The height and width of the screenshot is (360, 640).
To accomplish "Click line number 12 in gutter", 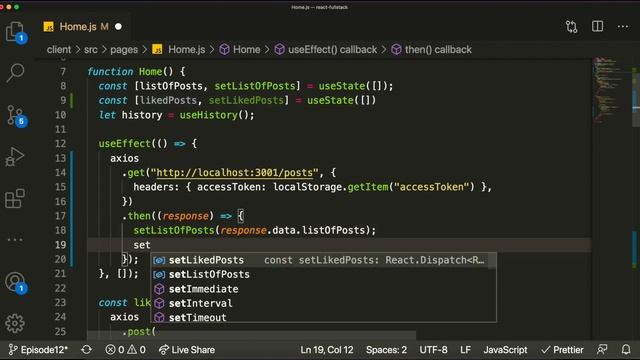I will 60,144.
